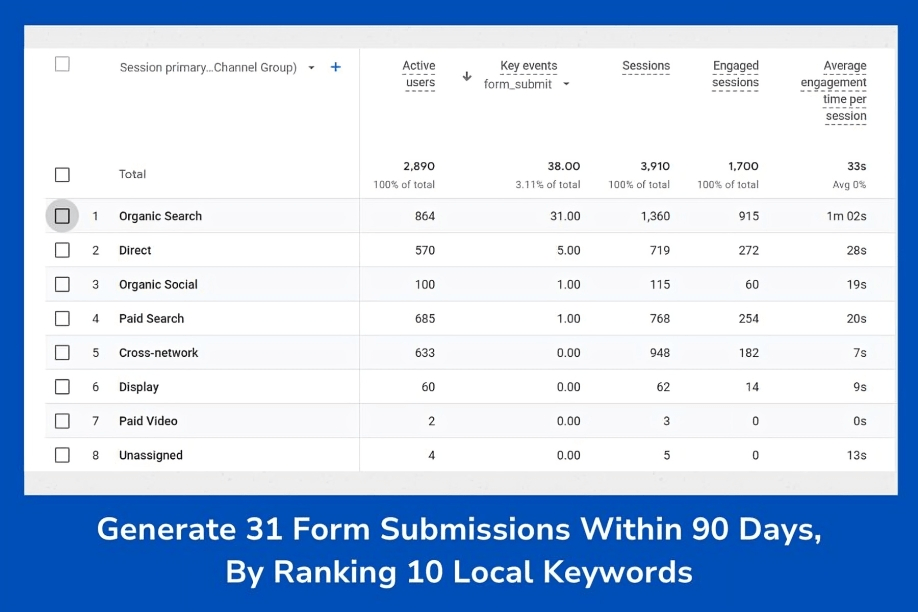This screenshot has height=612, width=918.
Task: Check the Unassigned row checkbox
Action: pos(62,455)
